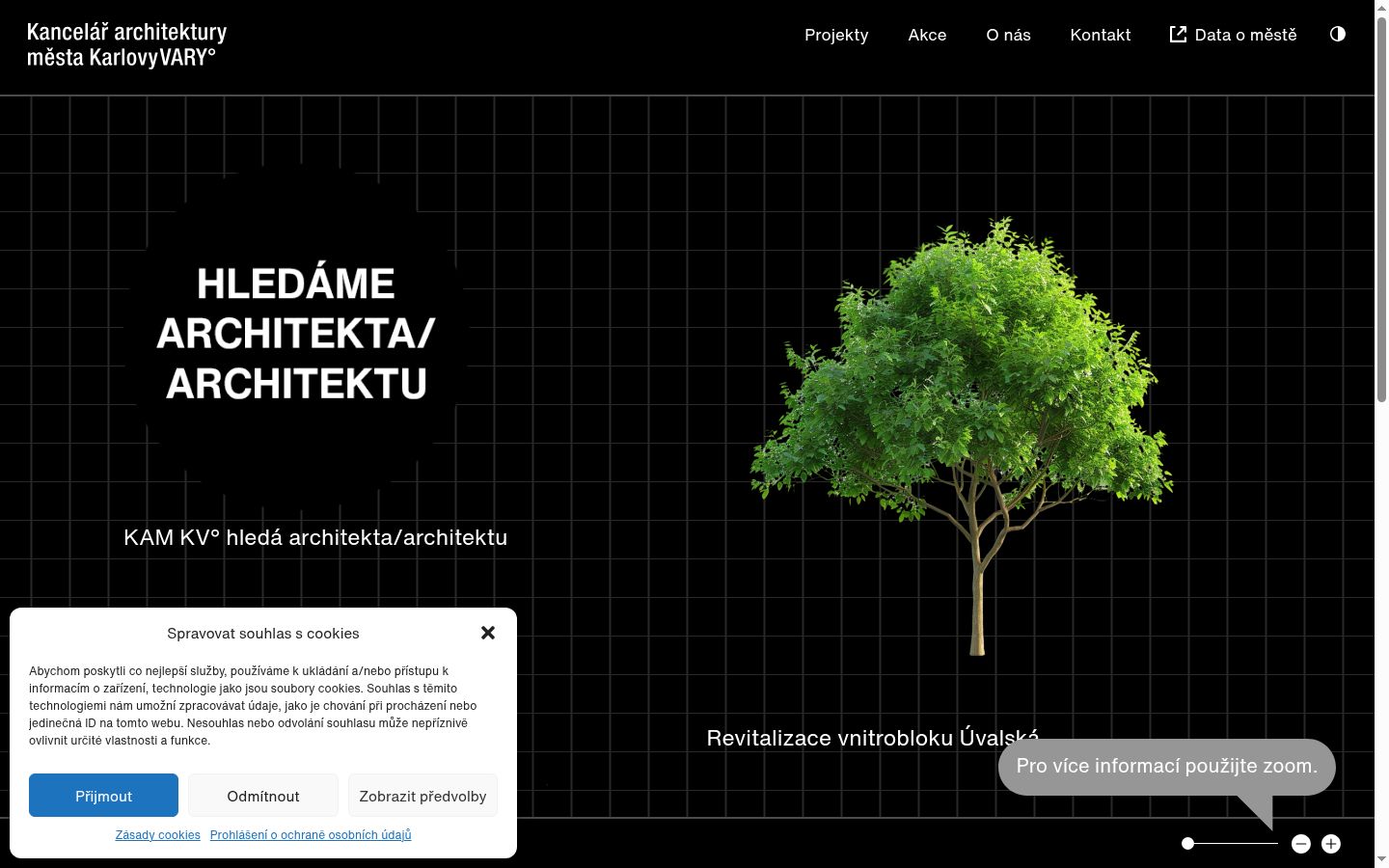Click the zoom out minus icon
Image resolution: width=1389 pixels, height=868 pixels.
(1301, 844)
